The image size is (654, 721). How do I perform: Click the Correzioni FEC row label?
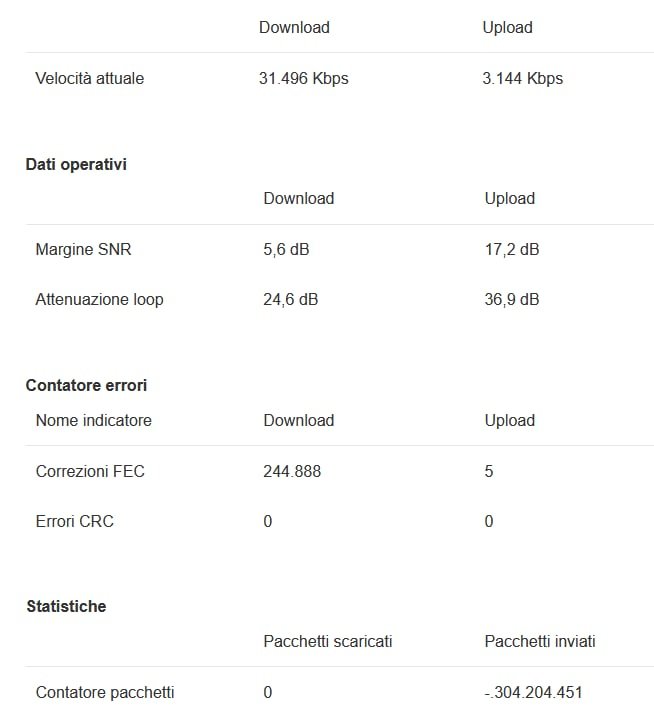pos(90,471)
